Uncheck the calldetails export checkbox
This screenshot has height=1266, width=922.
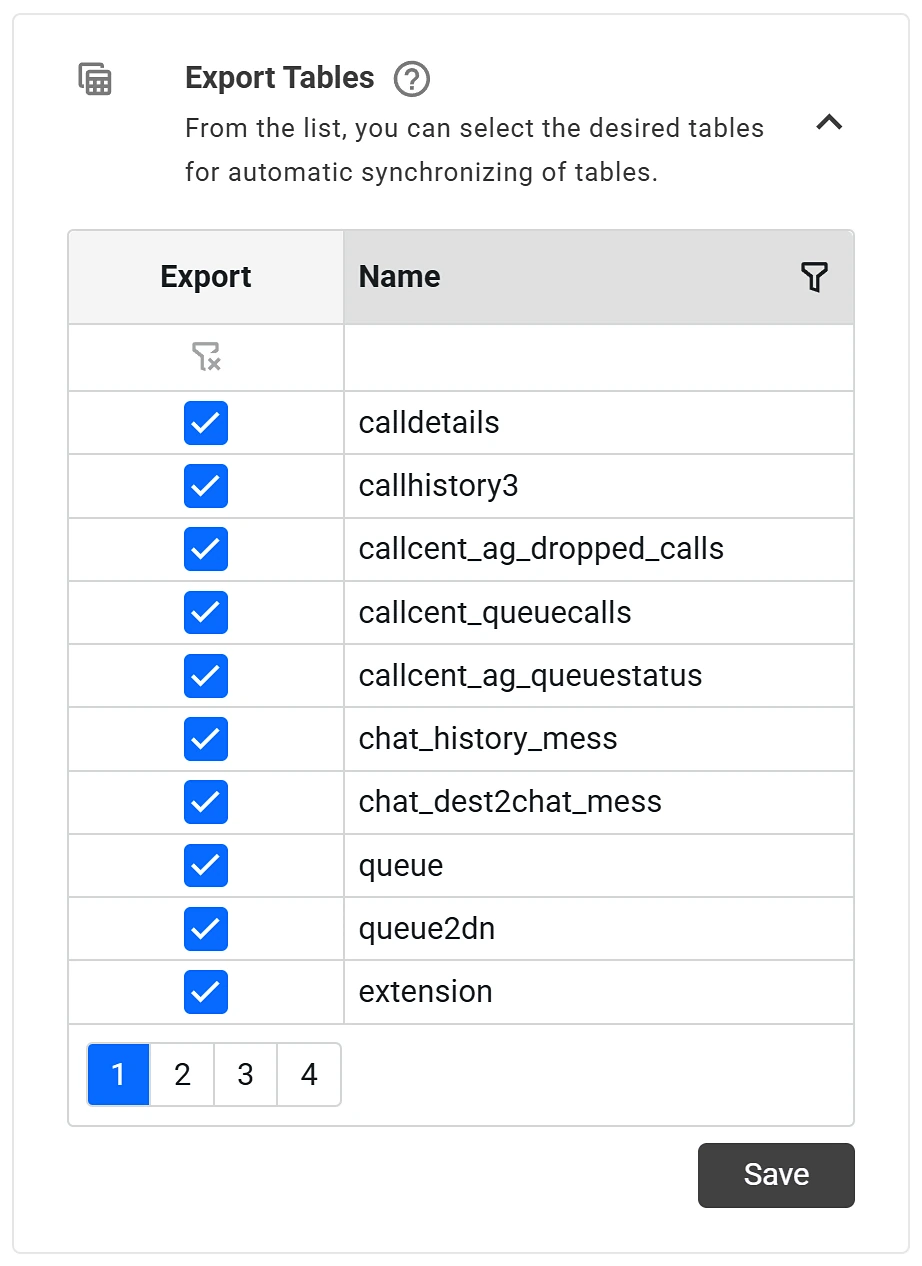206,423
